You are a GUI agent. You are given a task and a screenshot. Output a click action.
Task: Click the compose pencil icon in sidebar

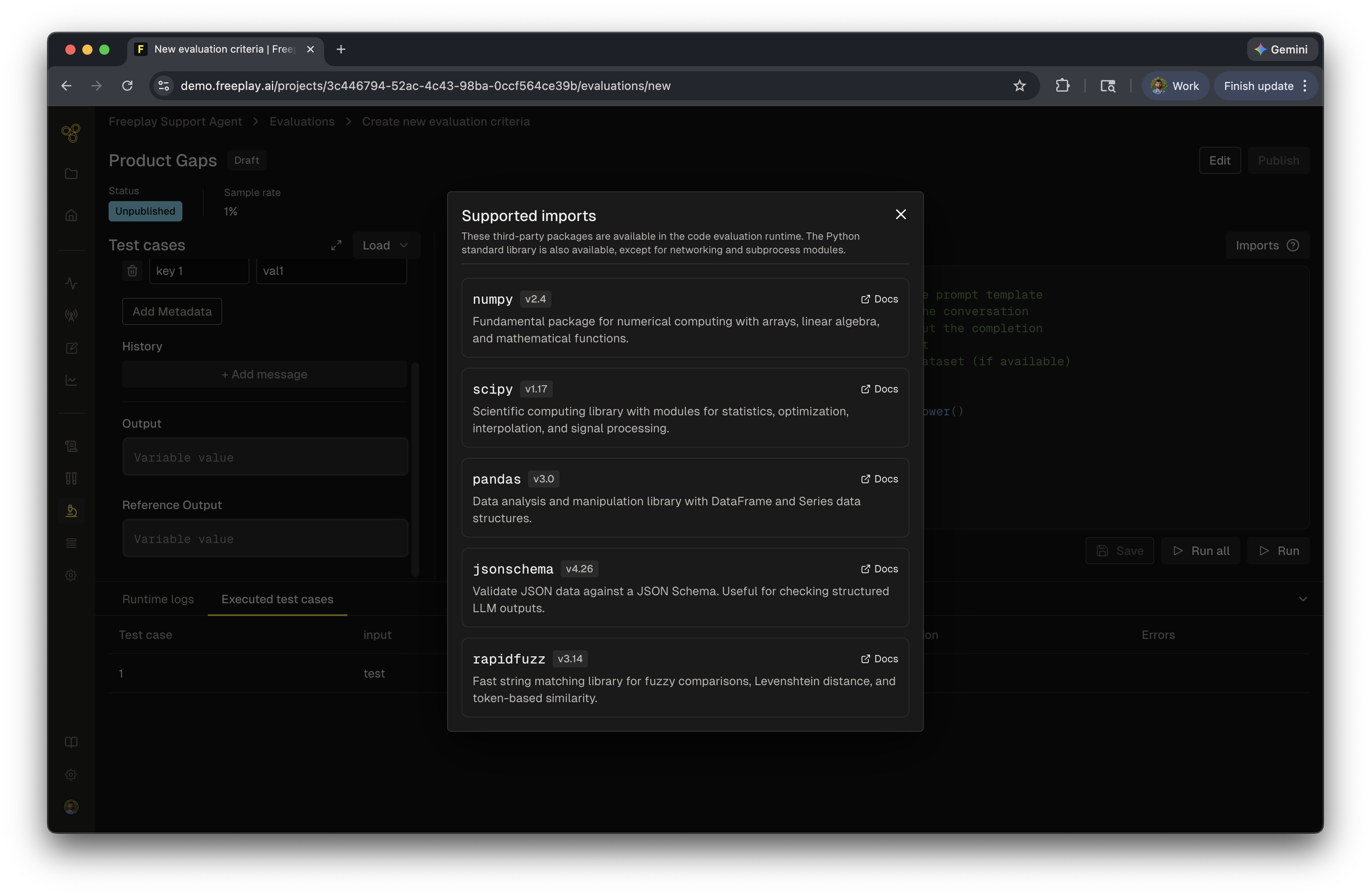tap(71, 348)
